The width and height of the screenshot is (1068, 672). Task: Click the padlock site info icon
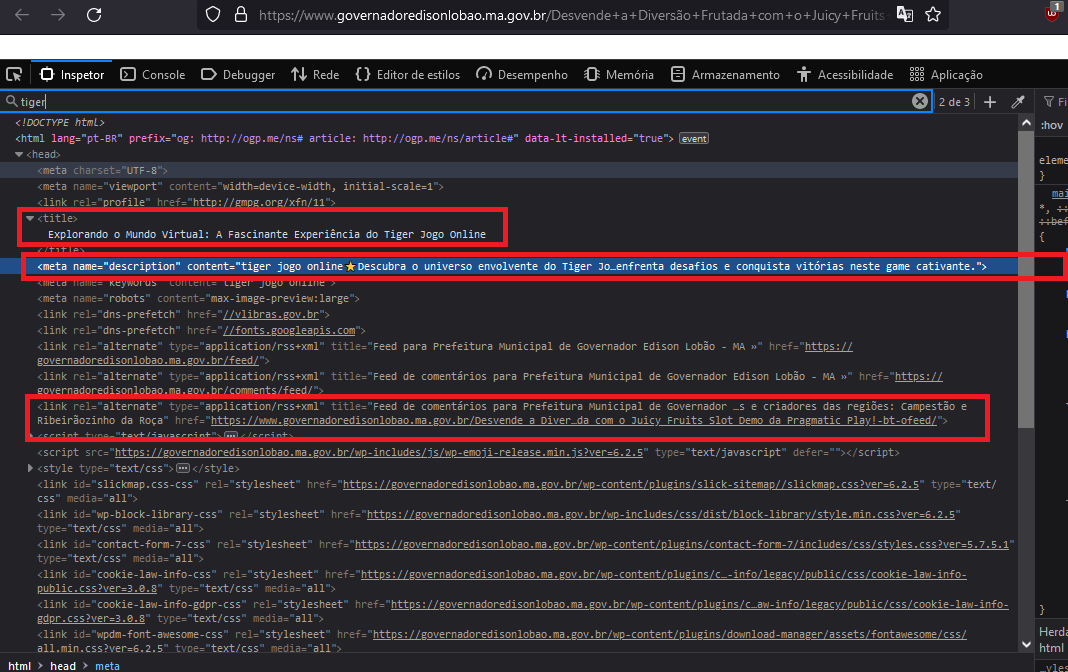click(x=240, y=14)
